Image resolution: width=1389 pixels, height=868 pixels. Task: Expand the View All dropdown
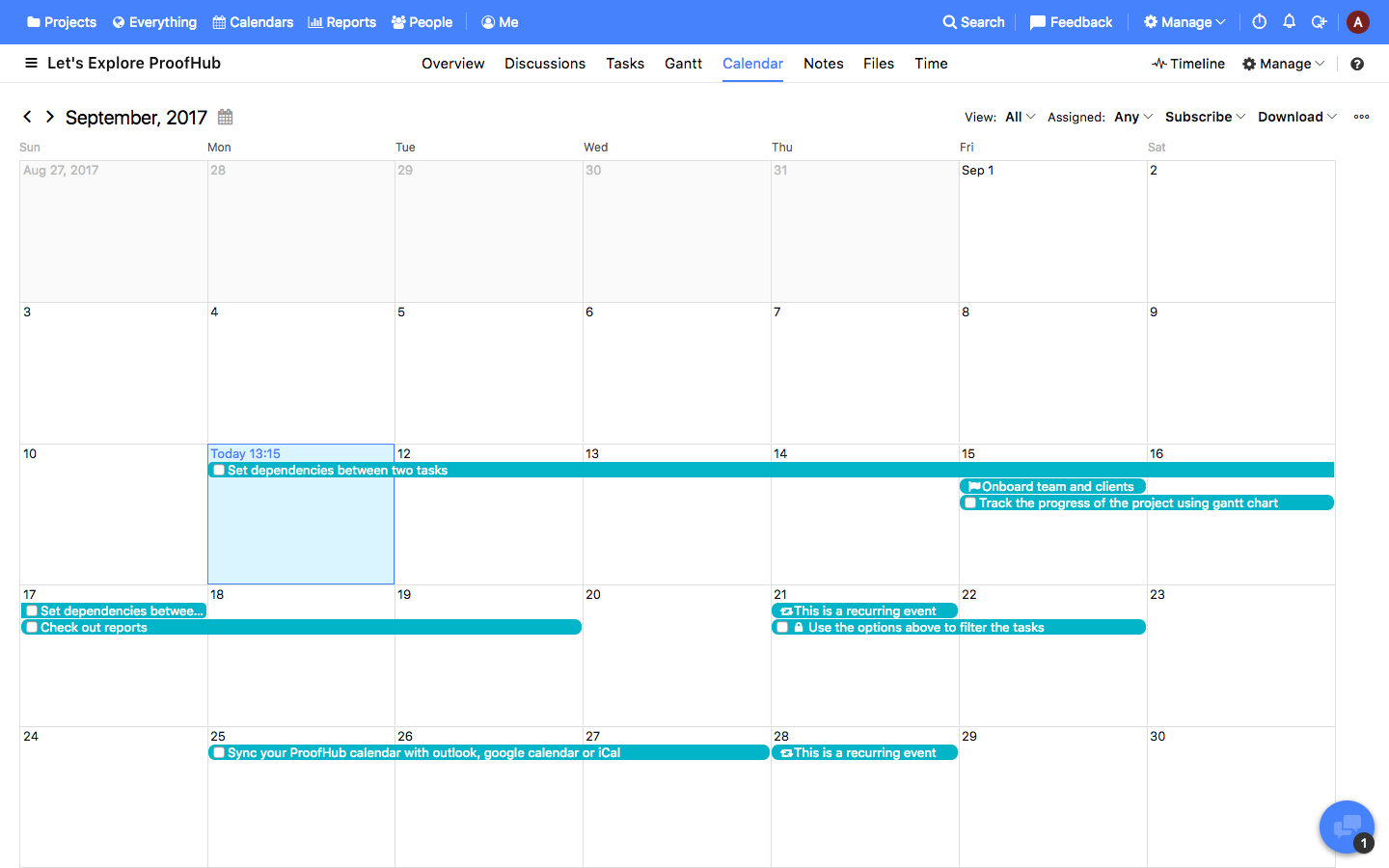point(1020,117)
